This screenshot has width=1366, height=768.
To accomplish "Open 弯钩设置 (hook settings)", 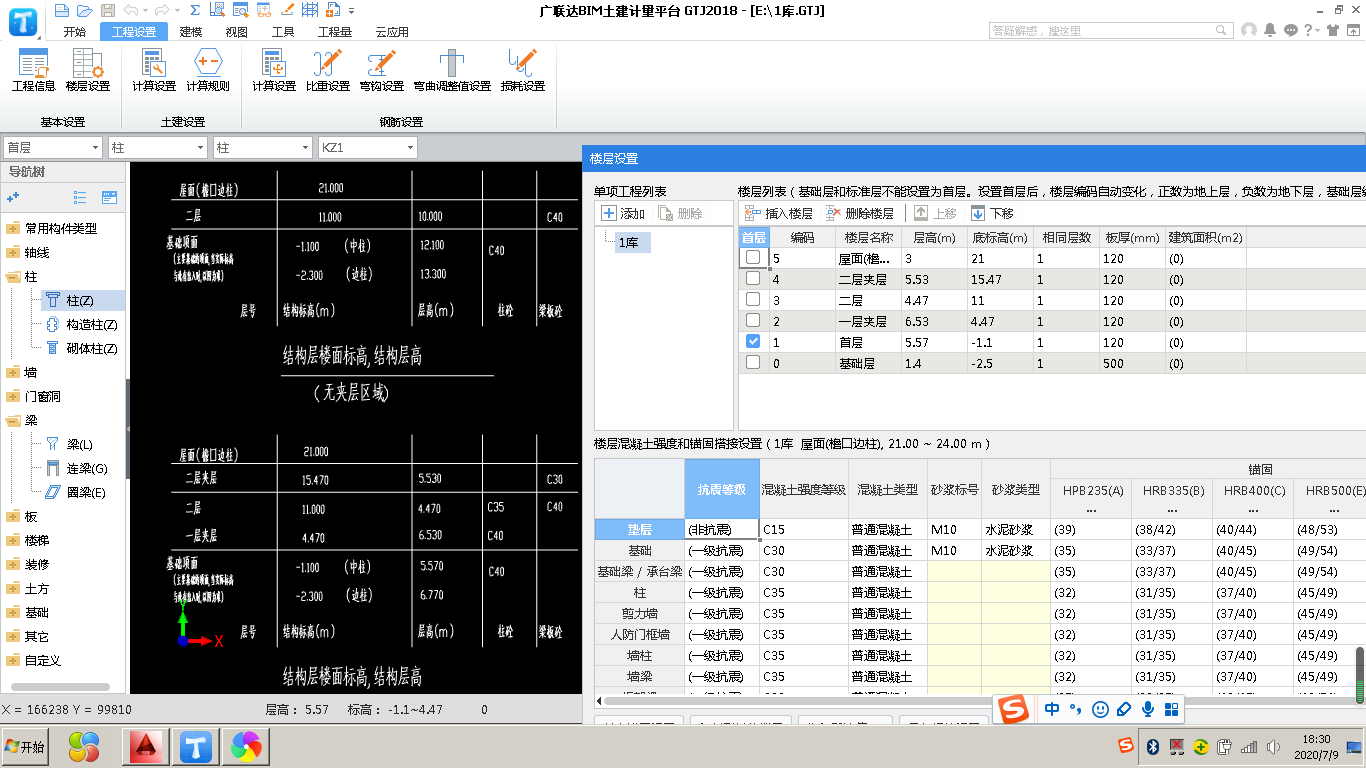I will (x=381, y=71).
